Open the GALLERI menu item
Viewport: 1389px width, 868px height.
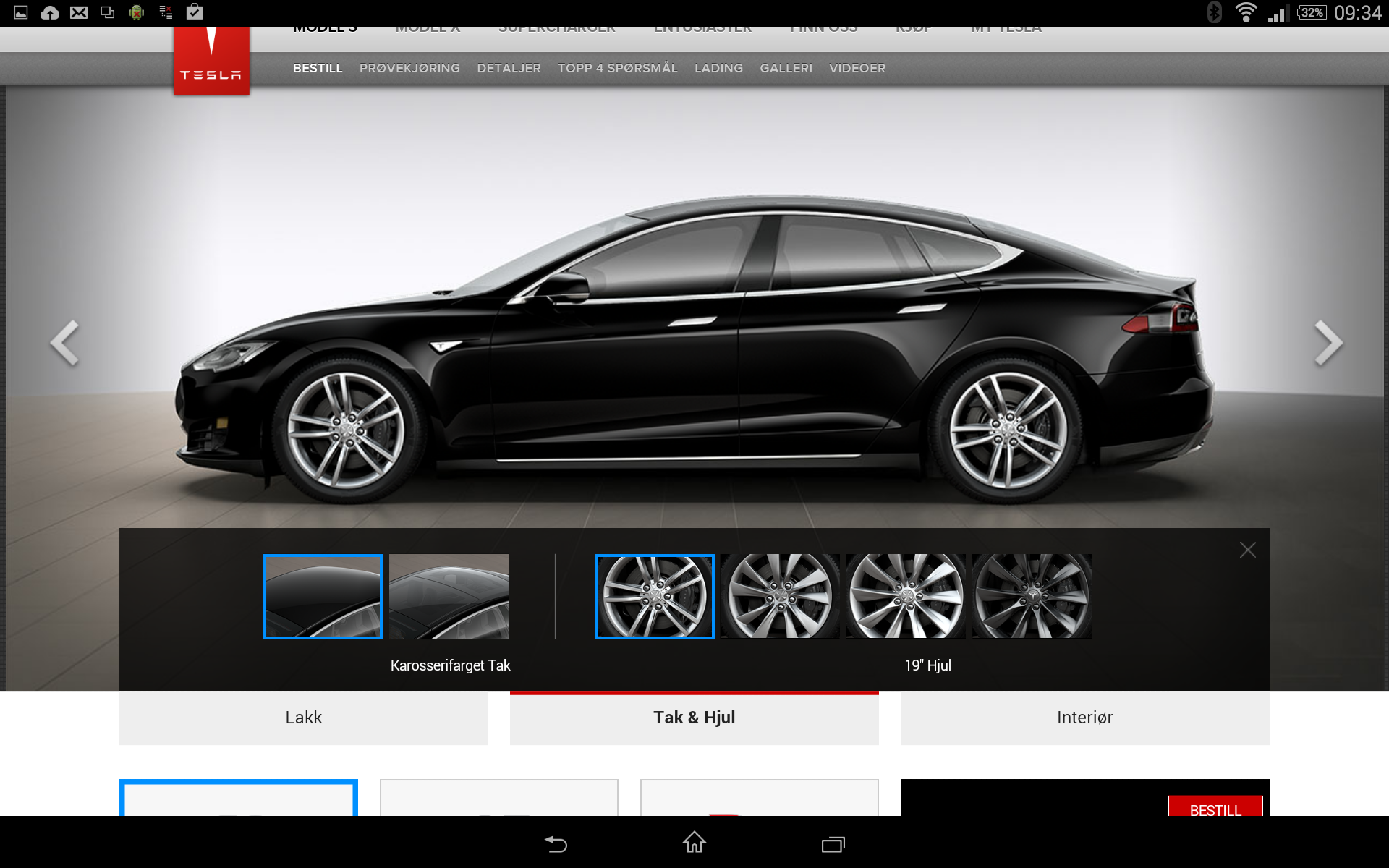786,68
